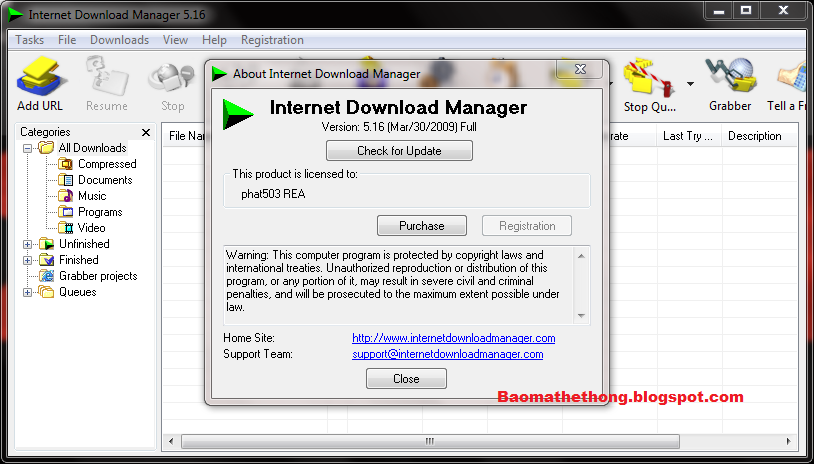Viewport: 814px width, 464px height.
Task: Open the Help menu
Action: click(x=214, y=40)
